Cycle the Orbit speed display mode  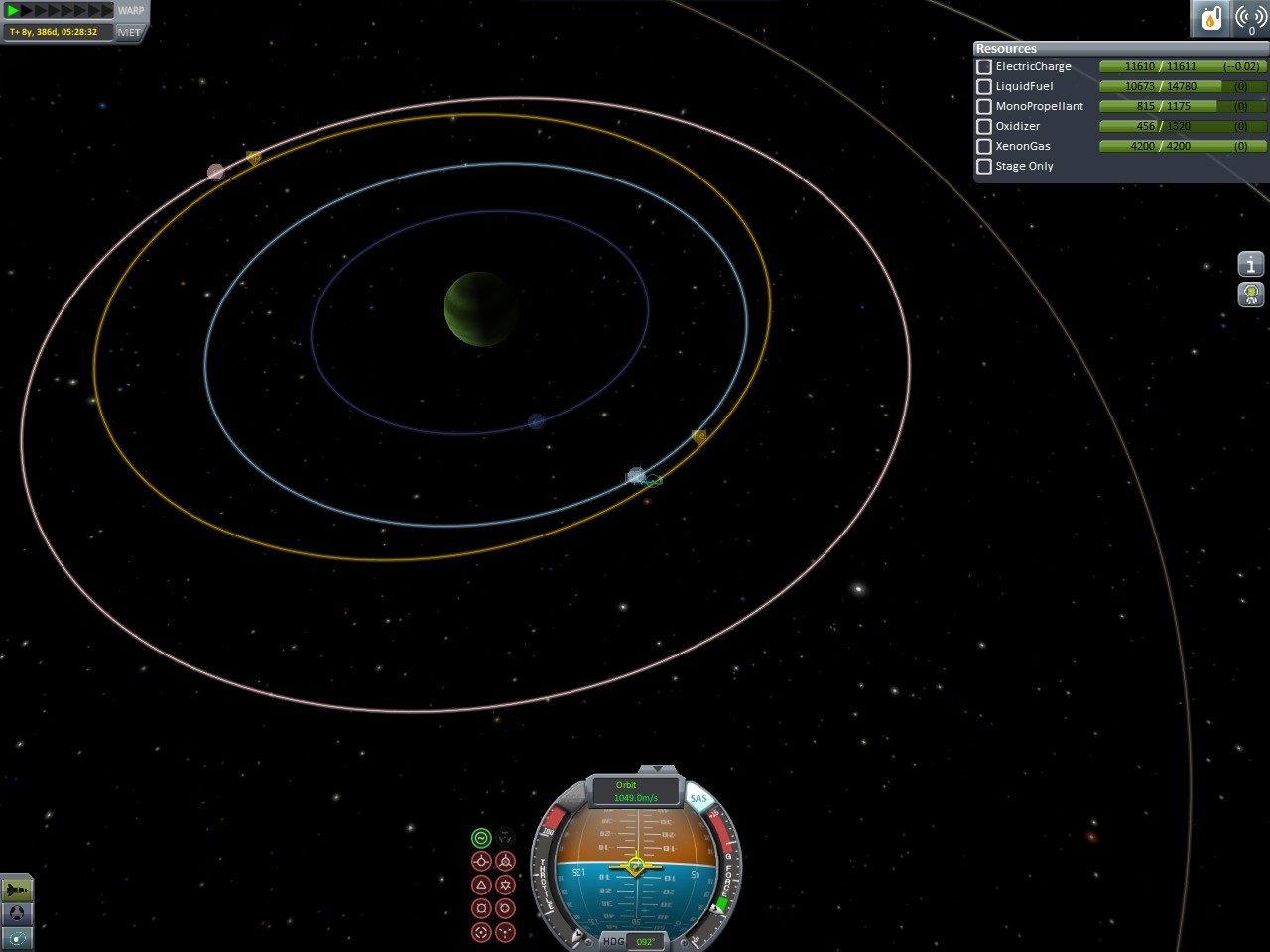pos(636,791)
